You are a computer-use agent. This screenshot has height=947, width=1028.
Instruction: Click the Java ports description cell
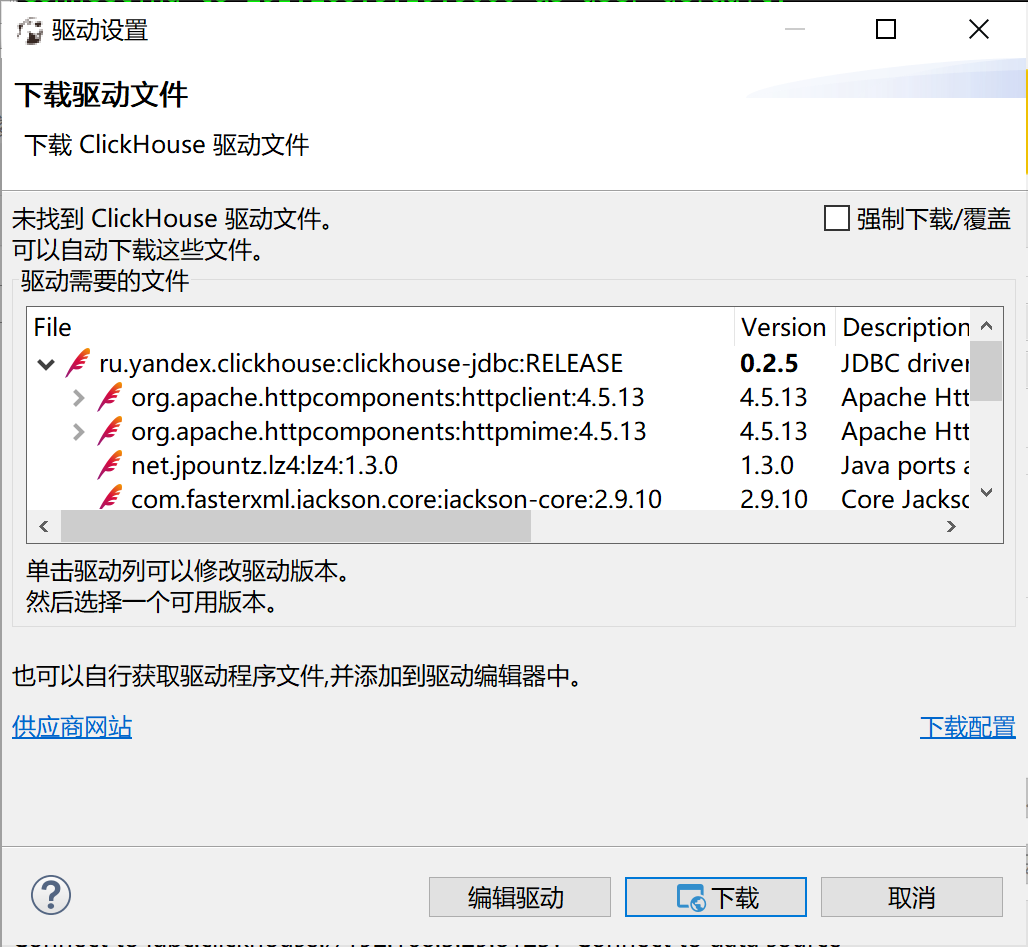point(905,466)
